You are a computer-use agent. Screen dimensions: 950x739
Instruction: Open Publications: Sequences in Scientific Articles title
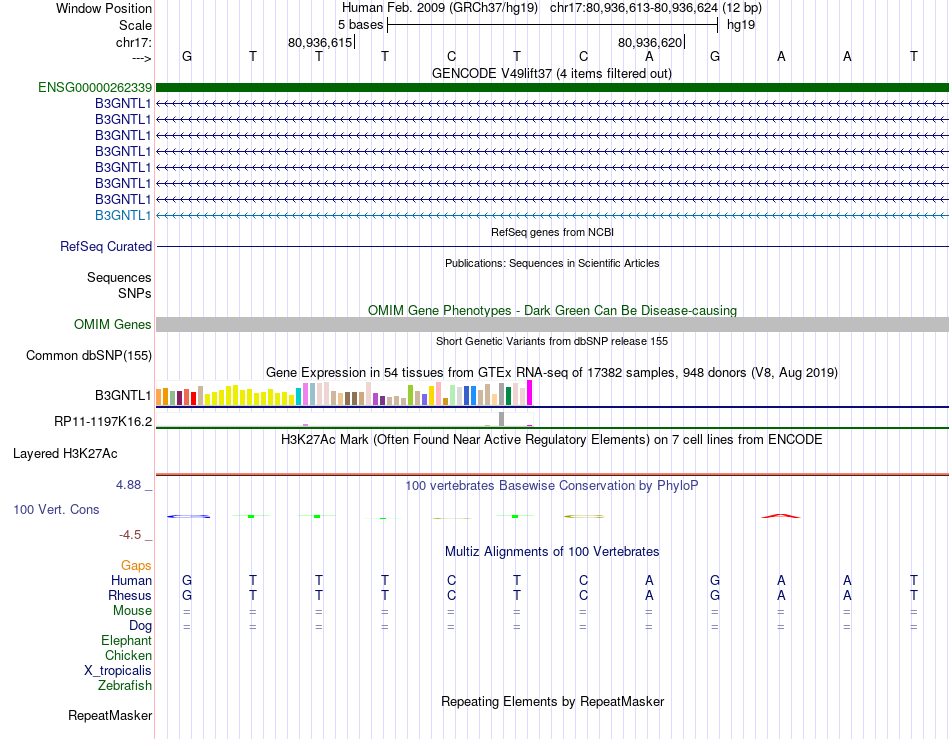click(552, 263)
